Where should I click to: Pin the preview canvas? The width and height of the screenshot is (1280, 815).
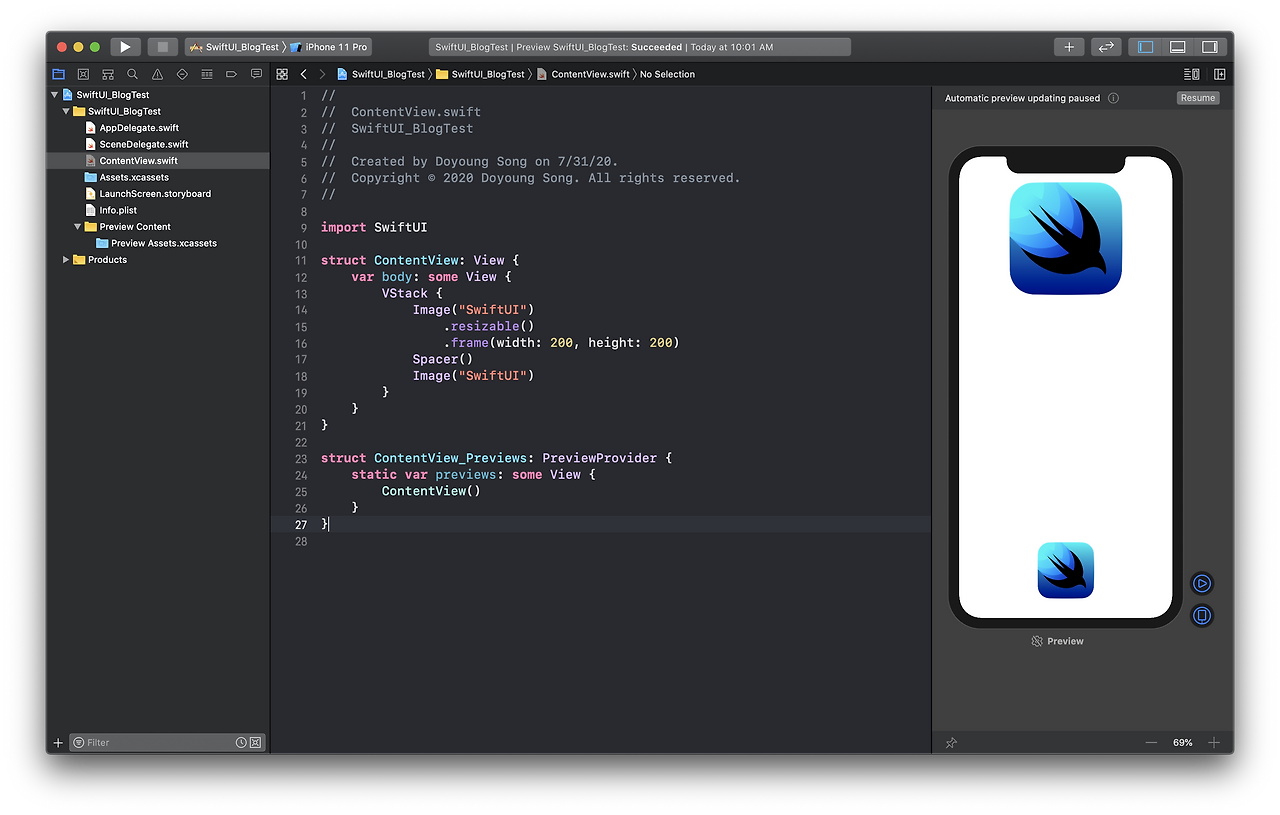click(x=951, y=743)
